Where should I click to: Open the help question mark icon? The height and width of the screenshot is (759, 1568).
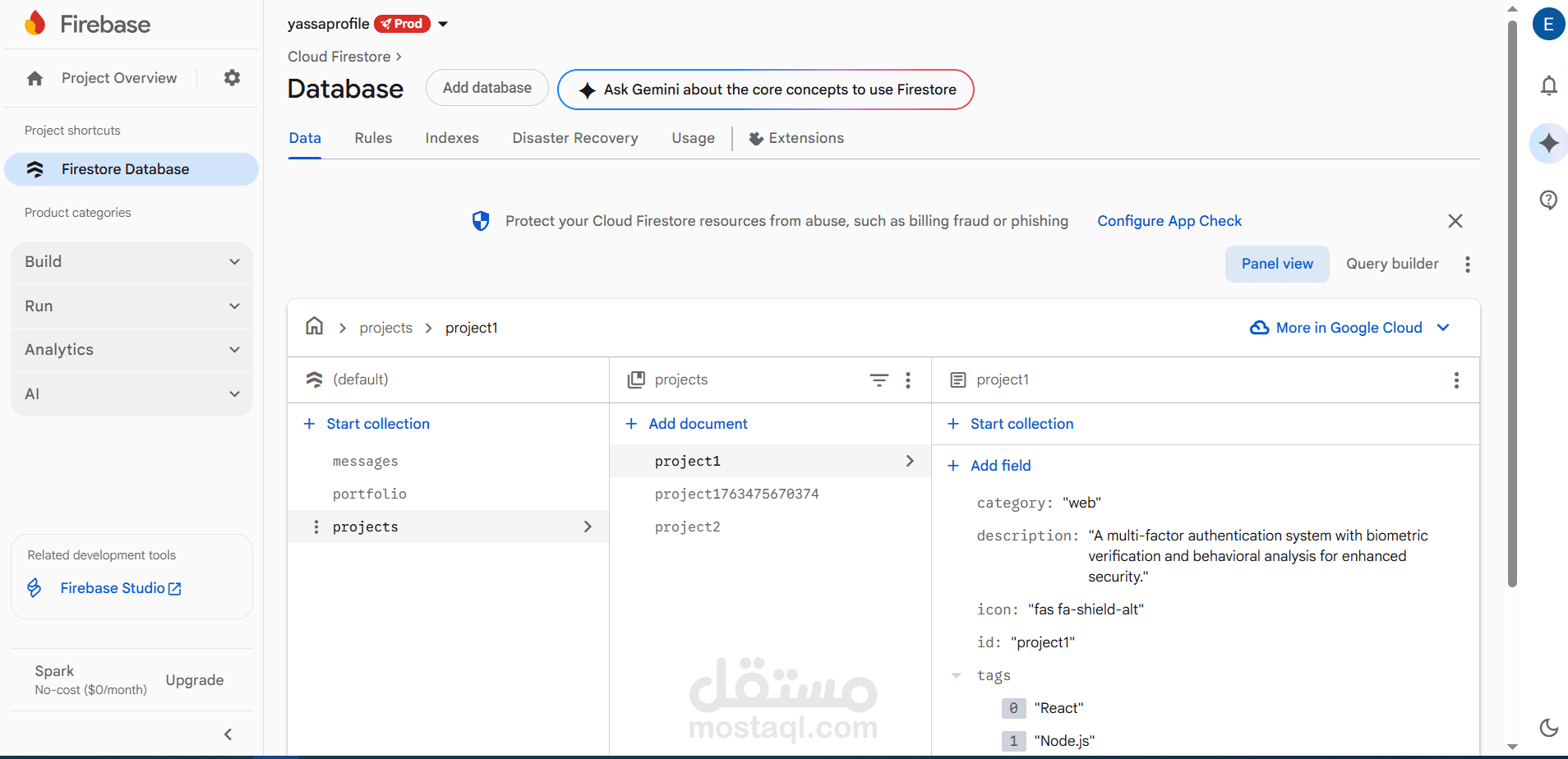[x=1548, y=200]
